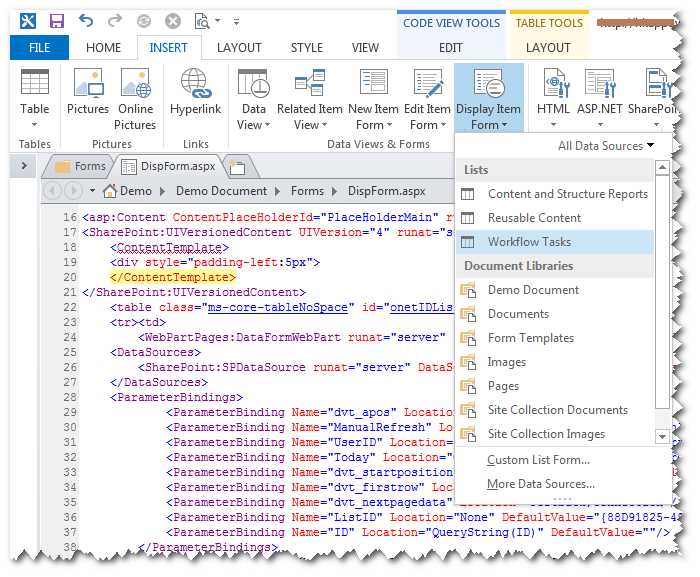
Task: Redo the last action
Action: pyautogui.click(x=115, y=21)
